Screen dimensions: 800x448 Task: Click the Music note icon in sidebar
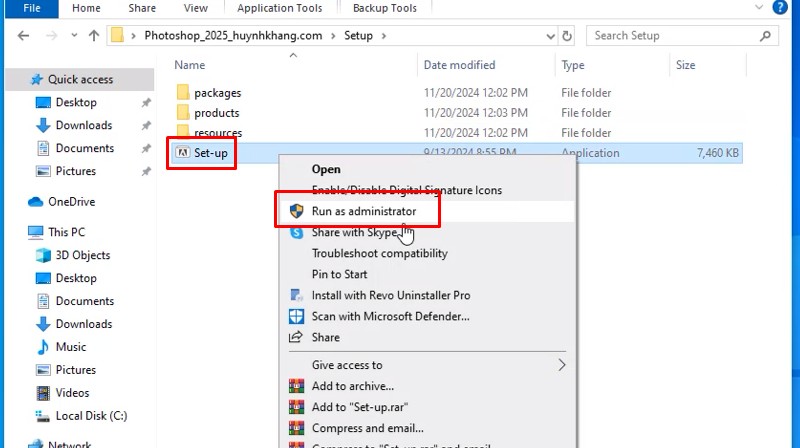43,347
